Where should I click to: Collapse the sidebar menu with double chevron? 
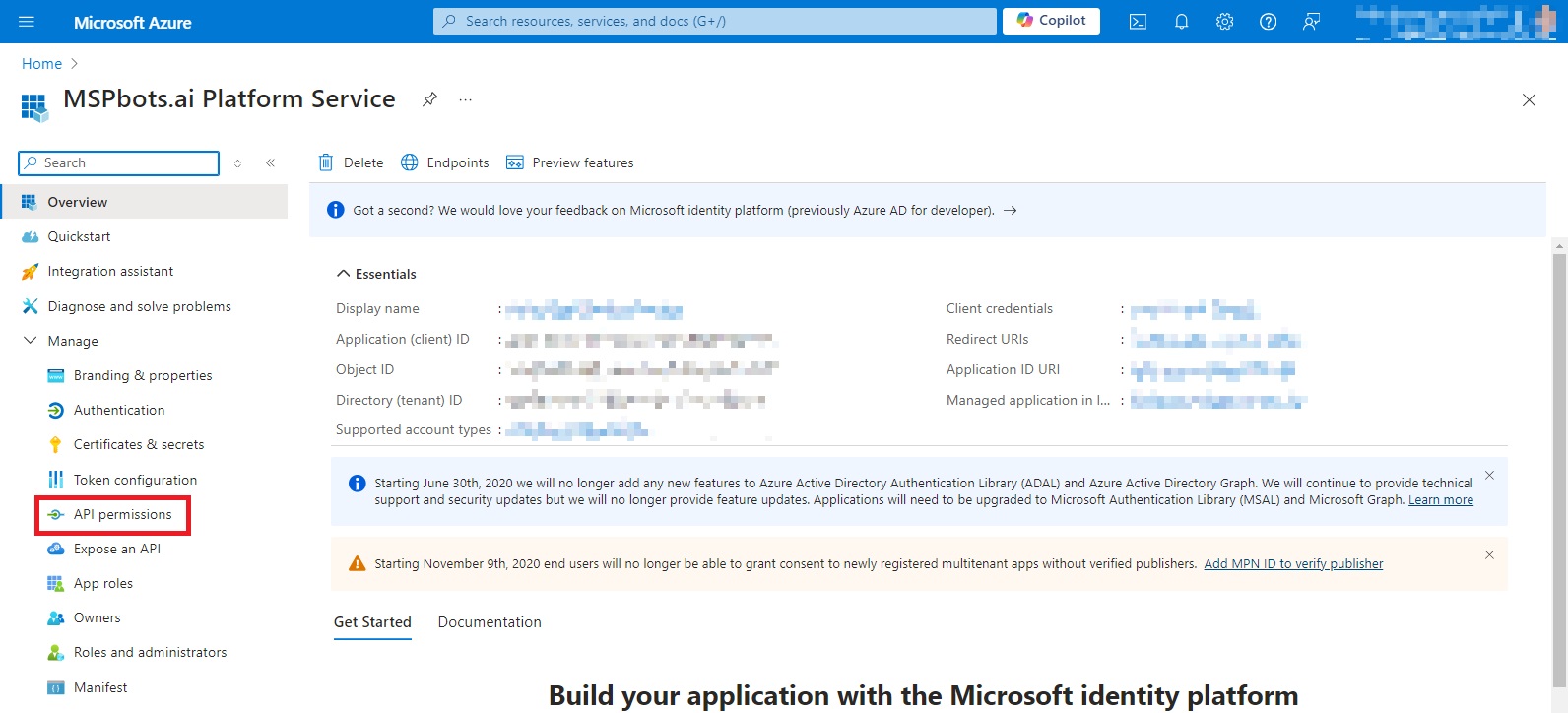(x=270, y=162)
